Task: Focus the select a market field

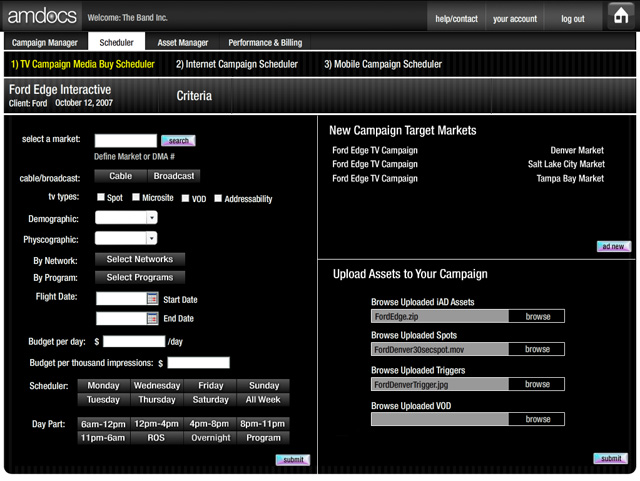Action: [126, 140]
